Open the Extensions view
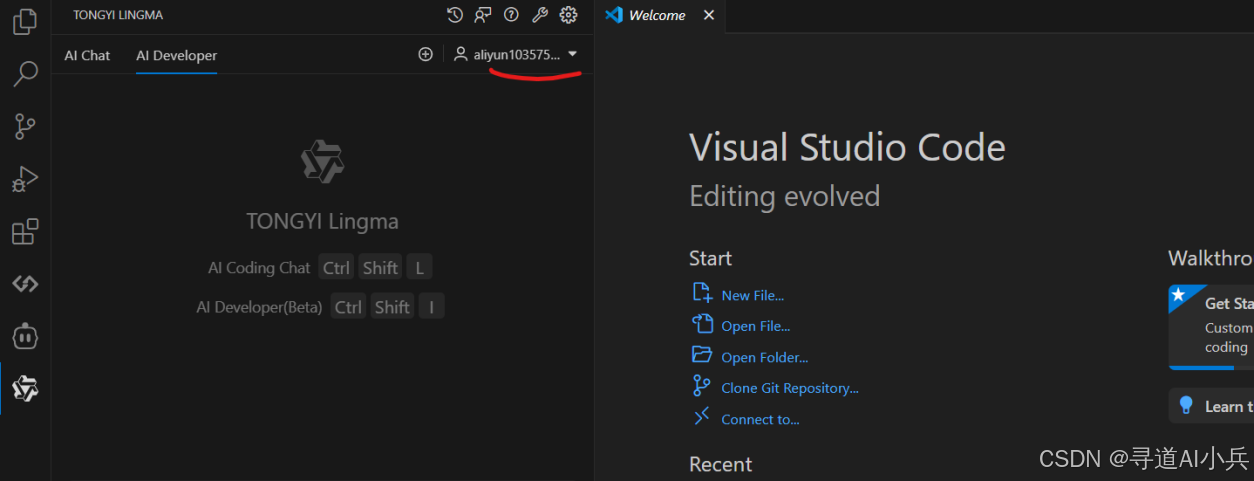This screenshot has height=481, width=1254. coord(25,232)
